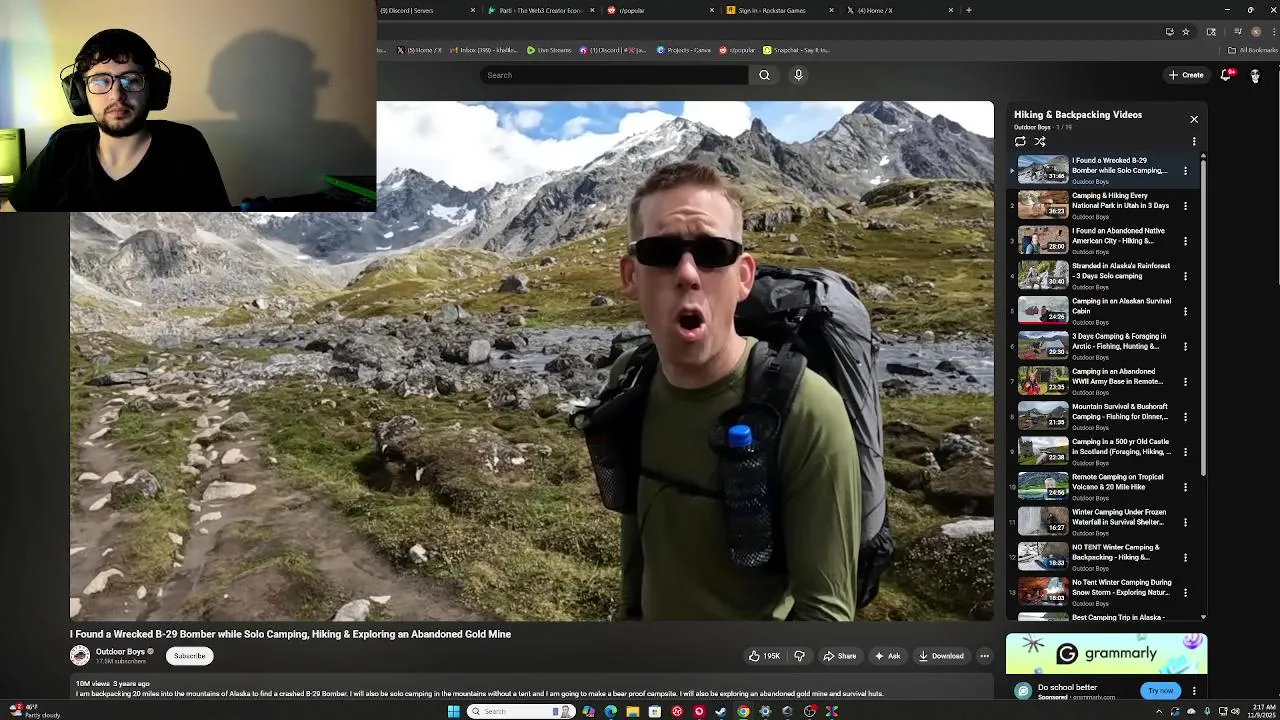
Task: Open File Explorer from taskbar
Action: coord(632,711)
